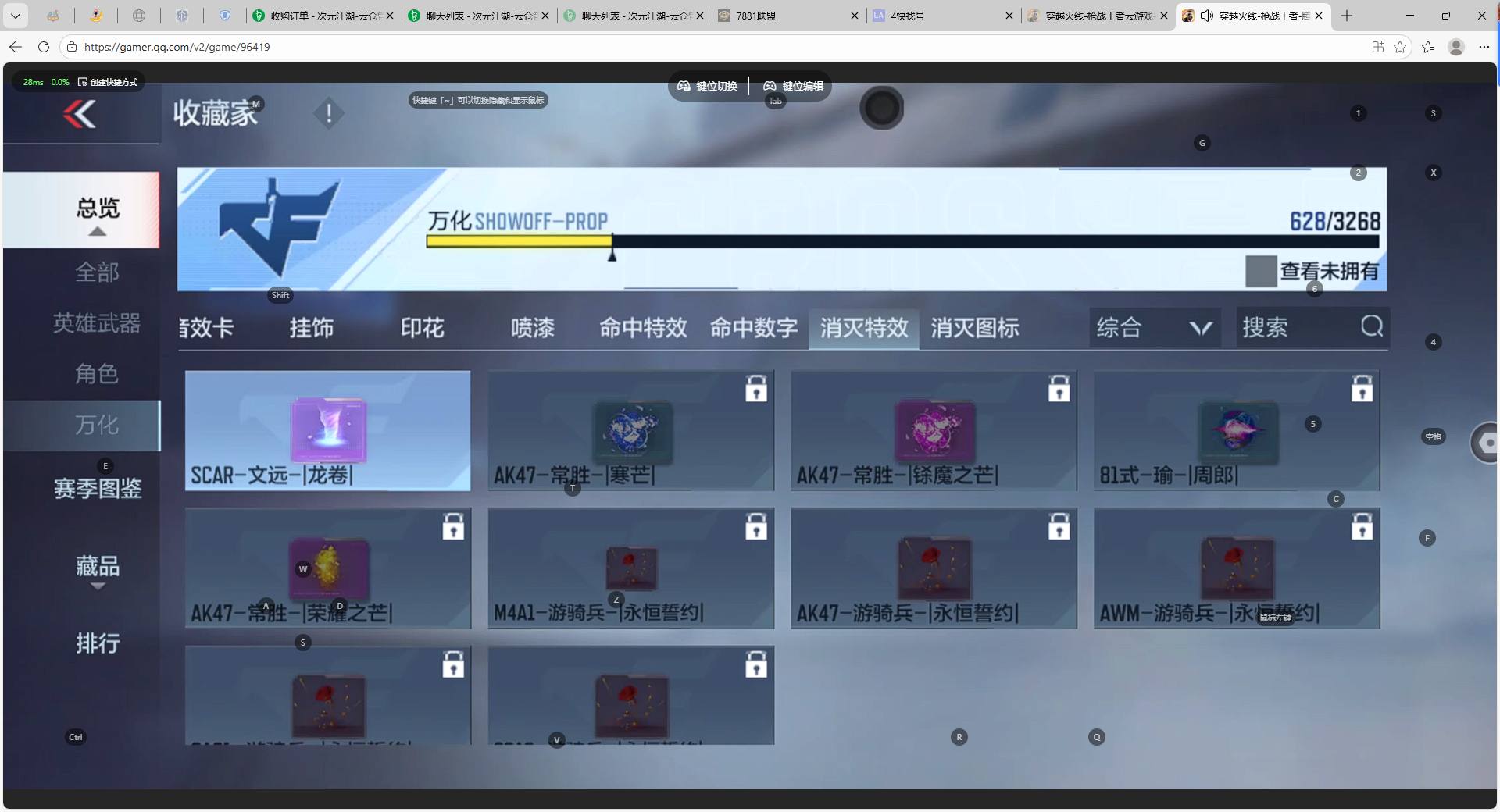The width and height of the screenshot is (1500, 812).
Task: Click the back arrow above the sidebar
Action: click(80, 114)
